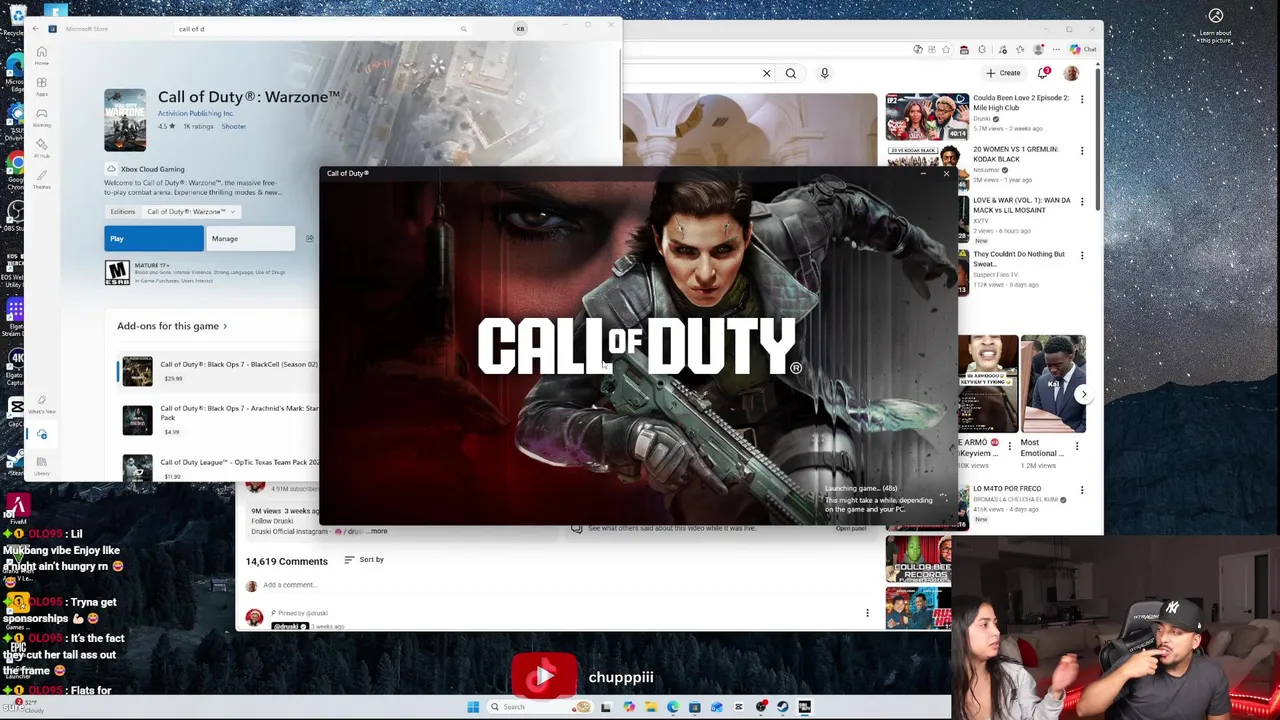Screen dimensions: 1280x720
Task: Open Edge extensions puzzle icon
Action: (x=982, y=49)
